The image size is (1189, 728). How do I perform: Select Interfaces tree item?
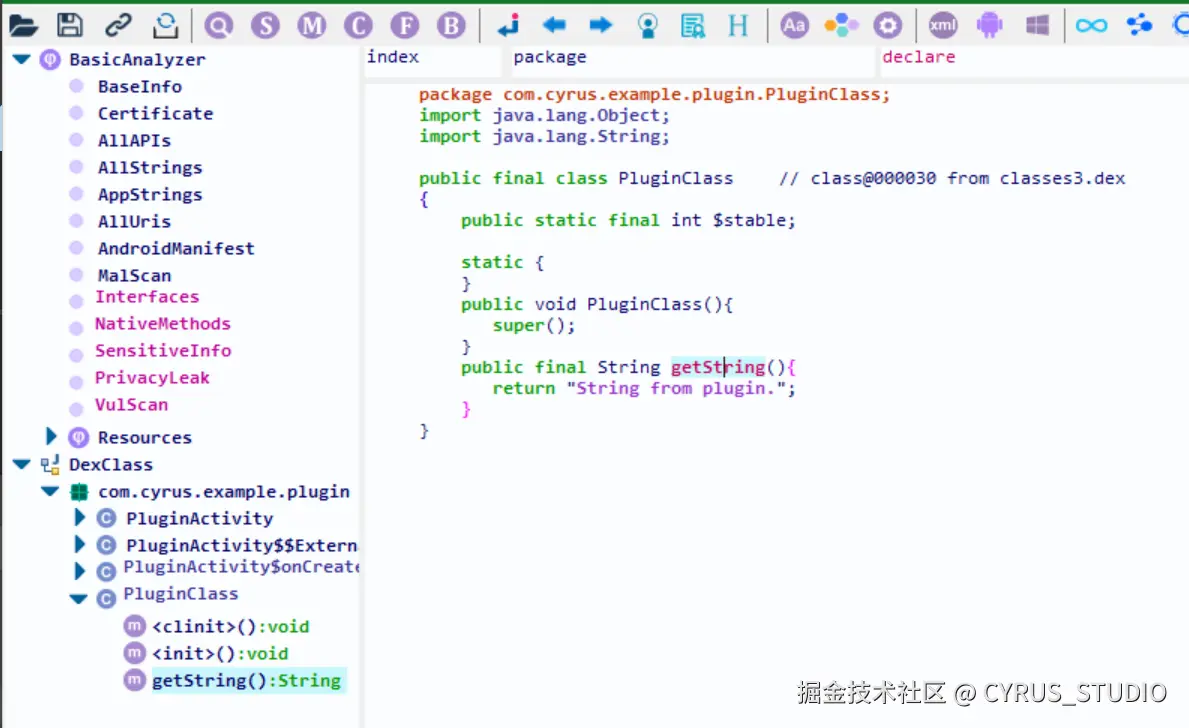click(147, 297)
